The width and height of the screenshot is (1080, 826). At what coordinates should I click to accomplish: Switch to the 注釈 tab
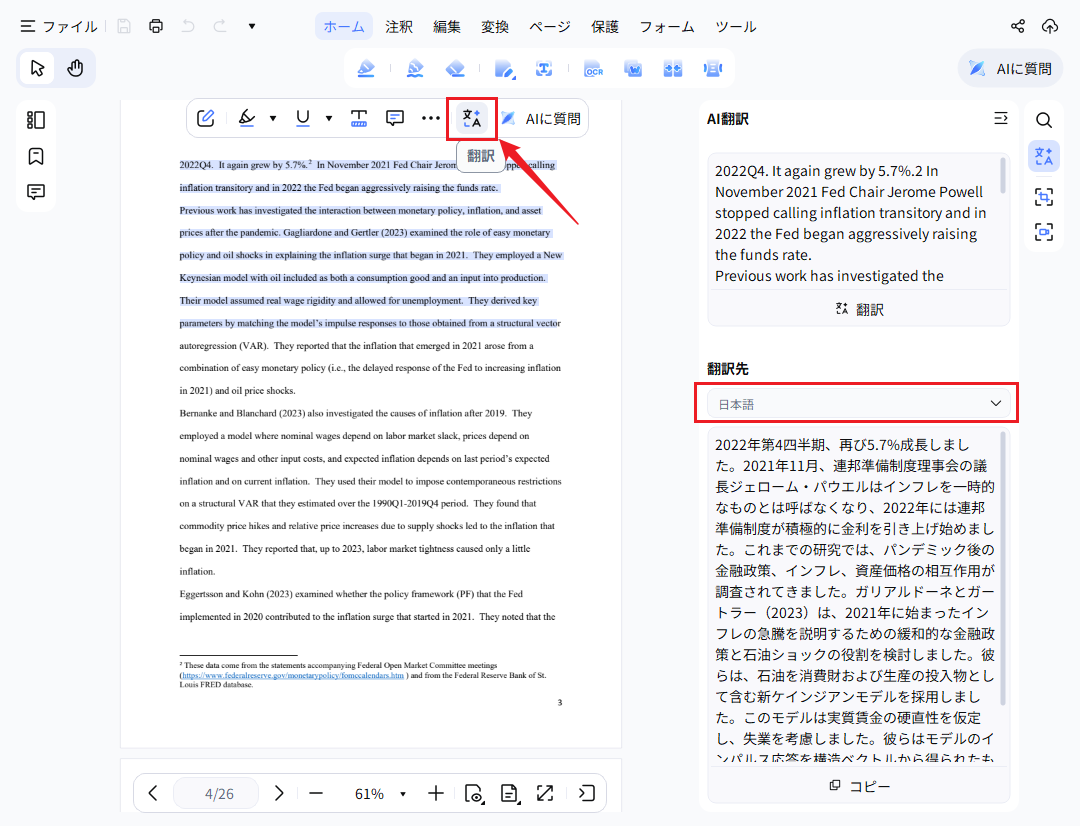[x=399, y=27]
